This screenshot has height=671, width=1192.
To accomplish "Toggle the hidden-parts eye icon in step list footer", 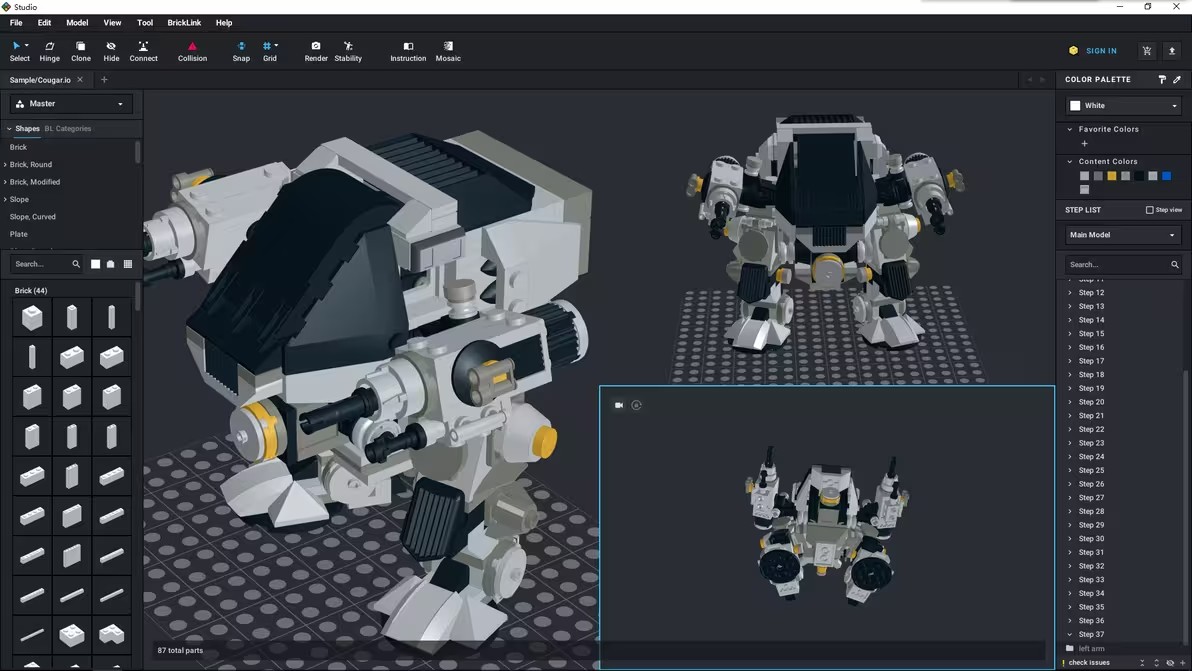I will pos(1170,663).
